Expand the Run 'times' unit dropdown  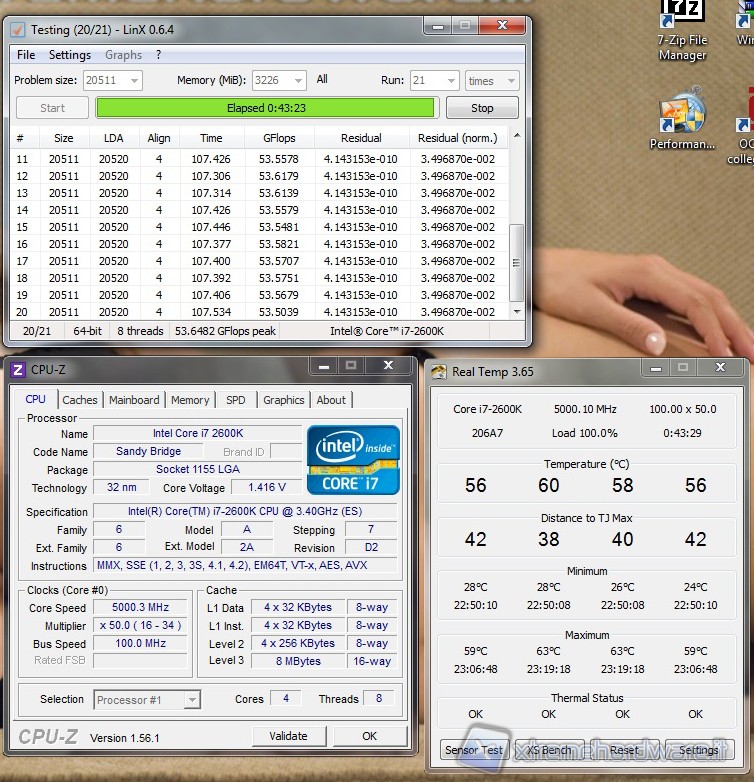pos(510,81)
